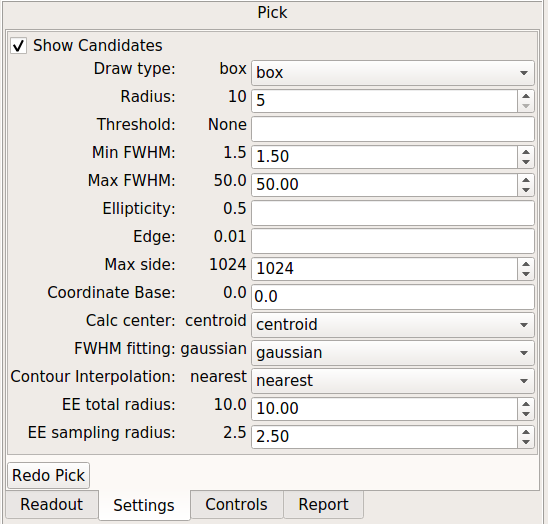Click the Edge input field

click(x=392, y=241)
